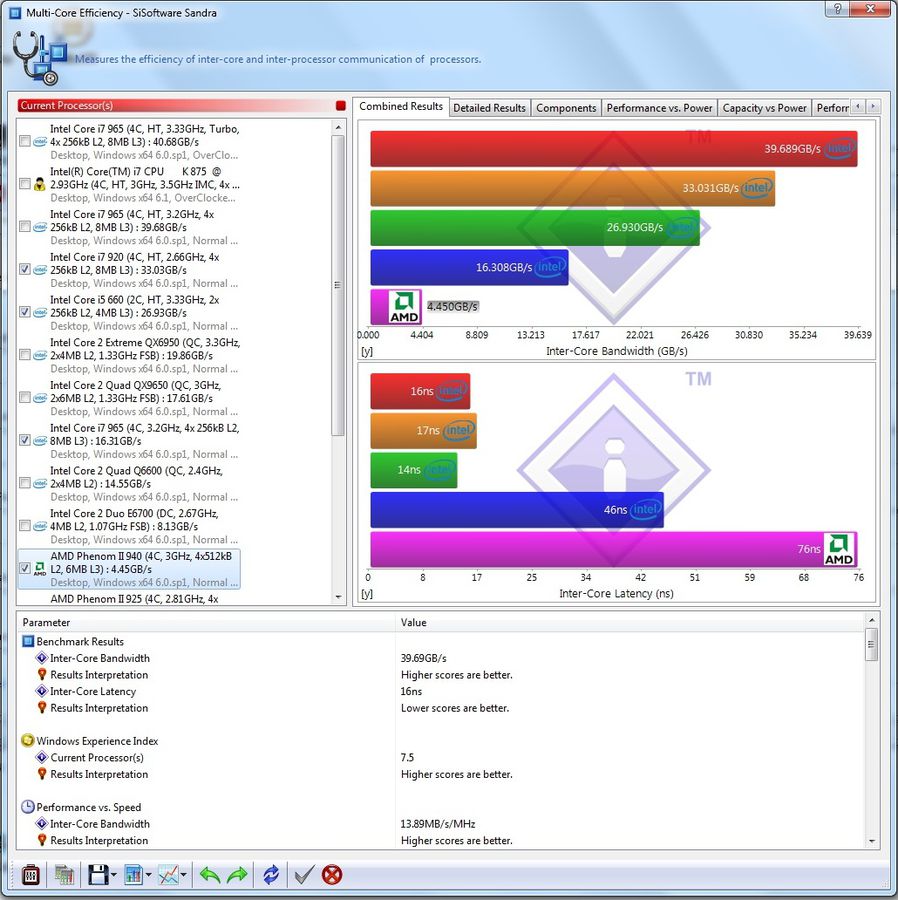Check the Core 2 Quad QX9650 checkbox

[x=25, y=398]
